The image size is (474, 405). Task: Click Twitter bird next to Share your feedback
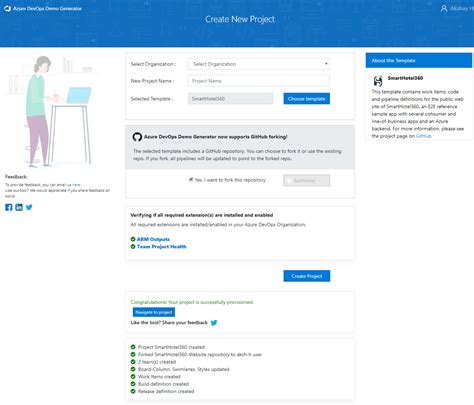click(x=214, y=323)
